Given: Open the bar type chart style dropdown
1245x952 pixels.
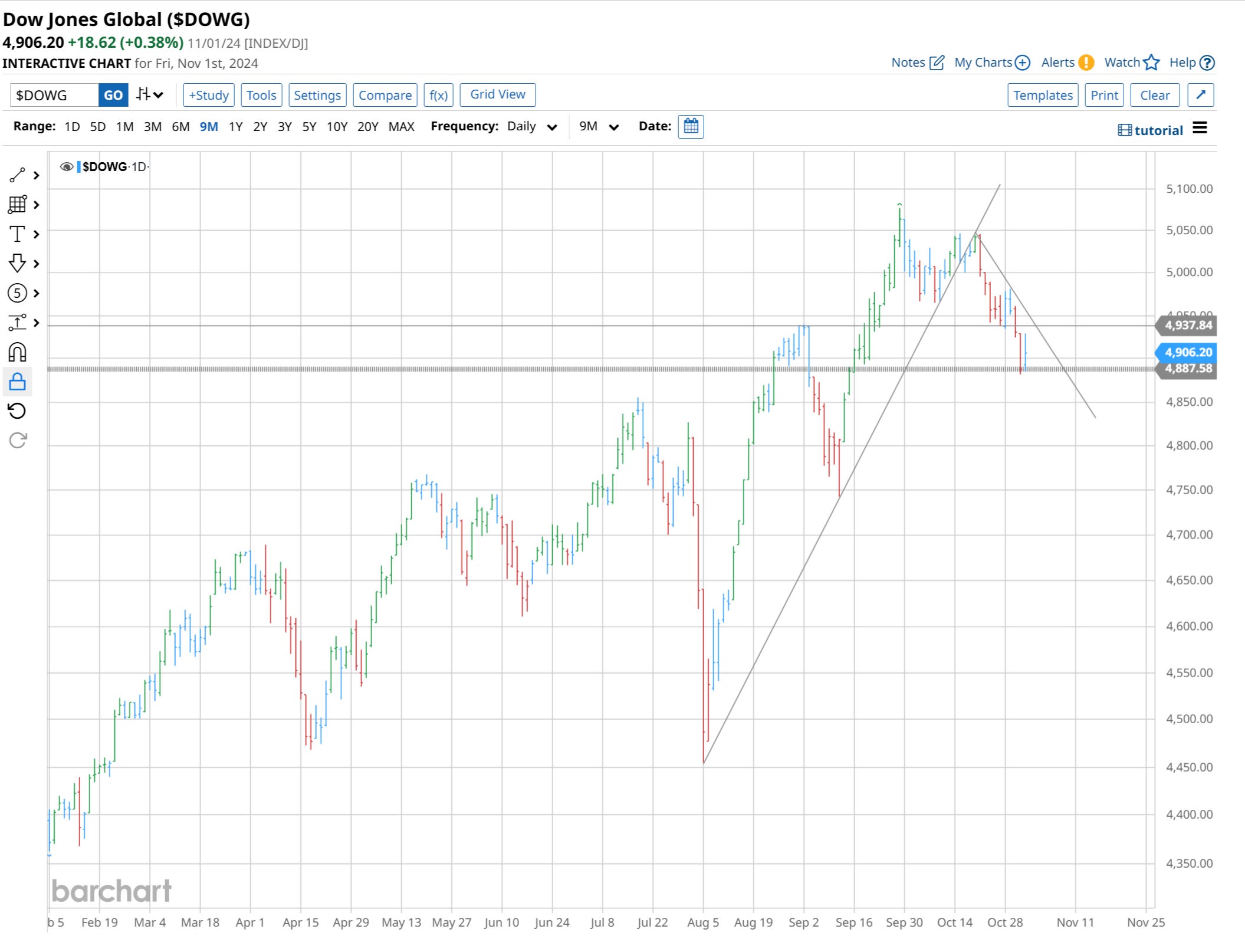Looking at the screenshot, I should (149, 95).
